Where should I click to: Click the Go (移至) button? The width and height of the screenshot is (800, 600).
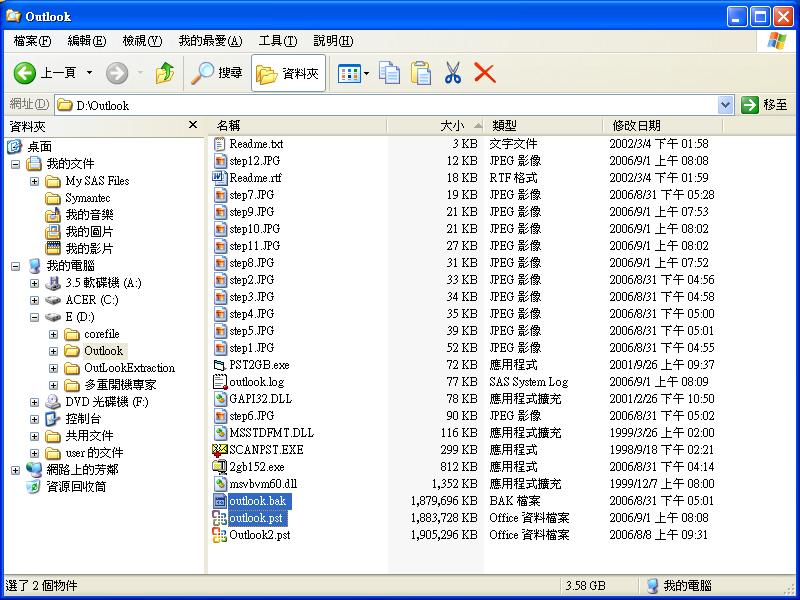(764, 105)
